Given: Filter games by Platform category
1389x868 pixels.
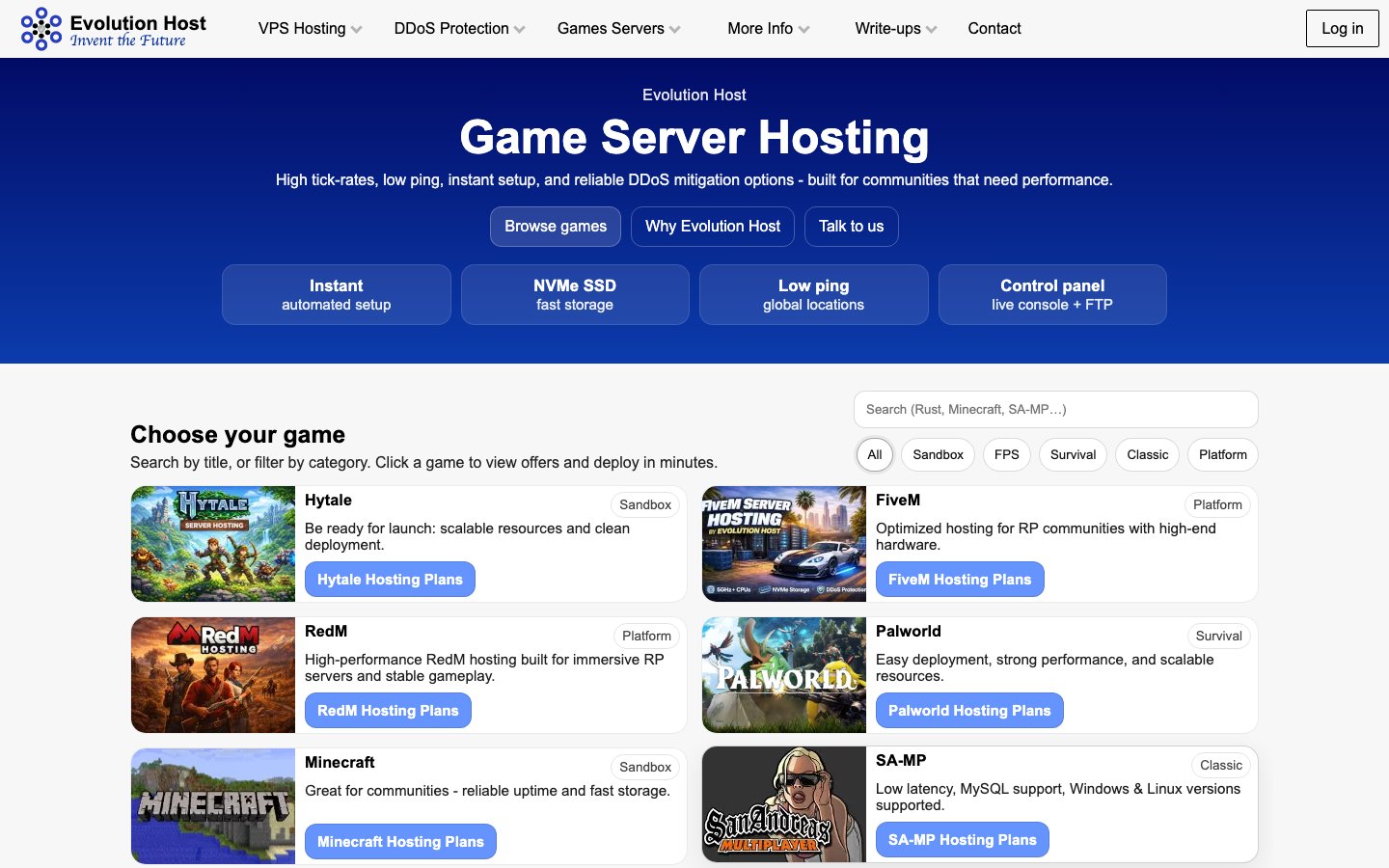Looking at the screenshot, I should (1223, 455).
